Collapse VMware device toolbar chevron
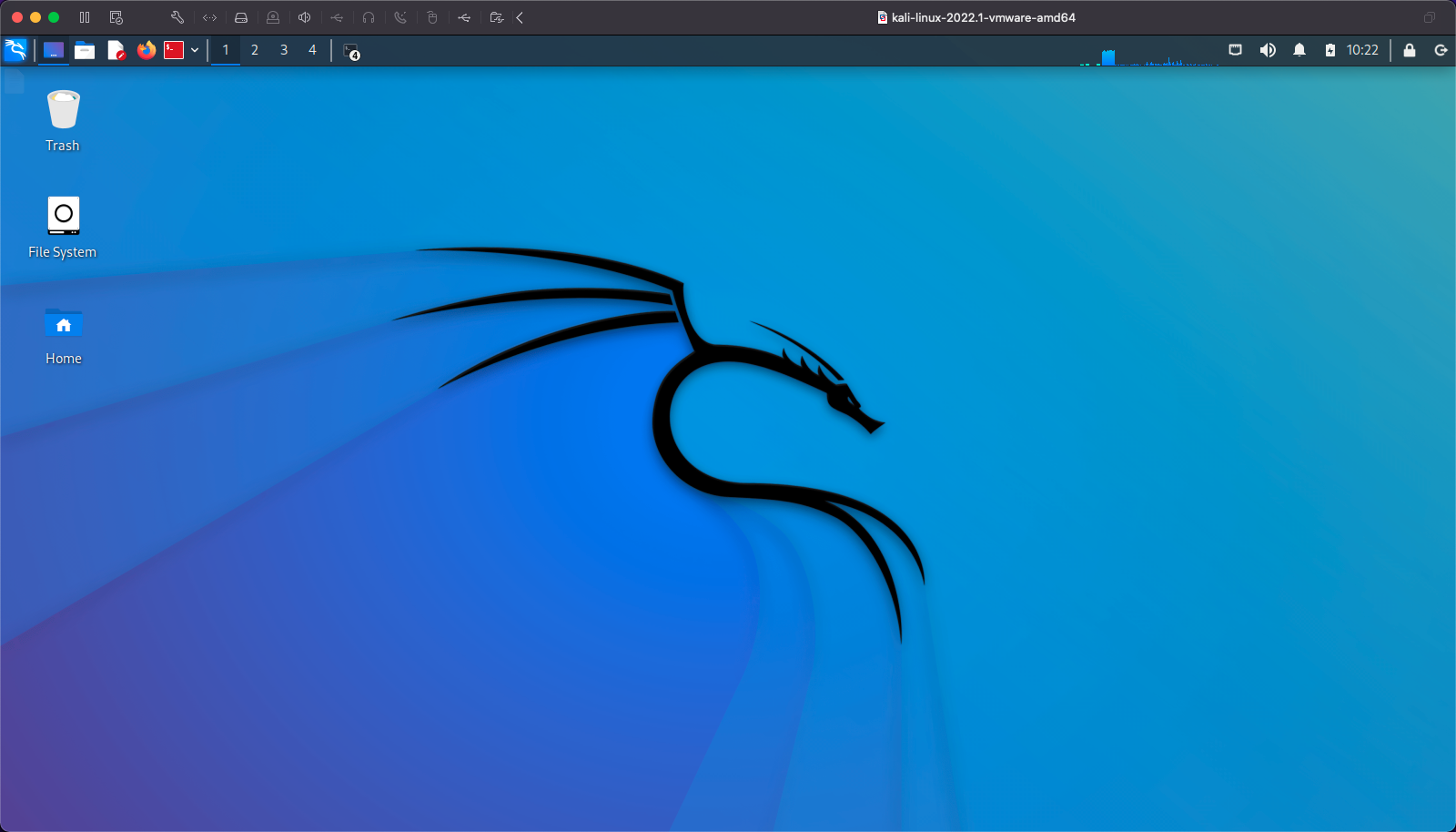Image resolution: width=1456 pixels, height=832 pixels. tap(520, 17)
